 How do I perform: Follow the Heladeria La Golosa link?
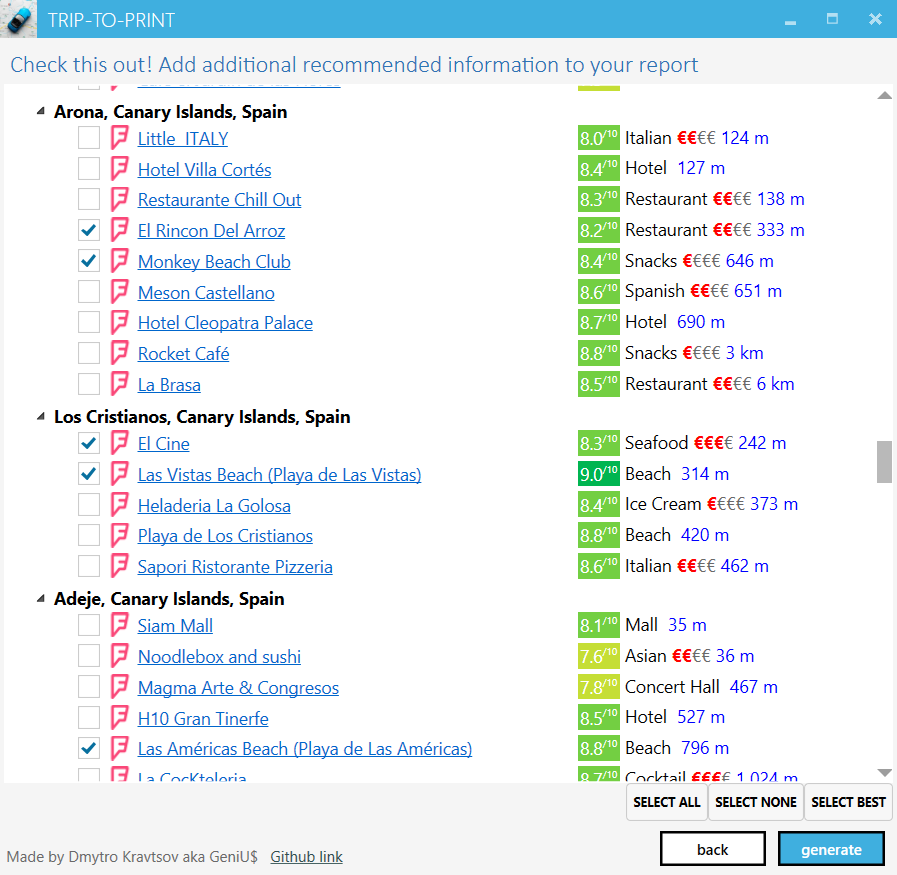pyautogui.click(x=214, y=506)
